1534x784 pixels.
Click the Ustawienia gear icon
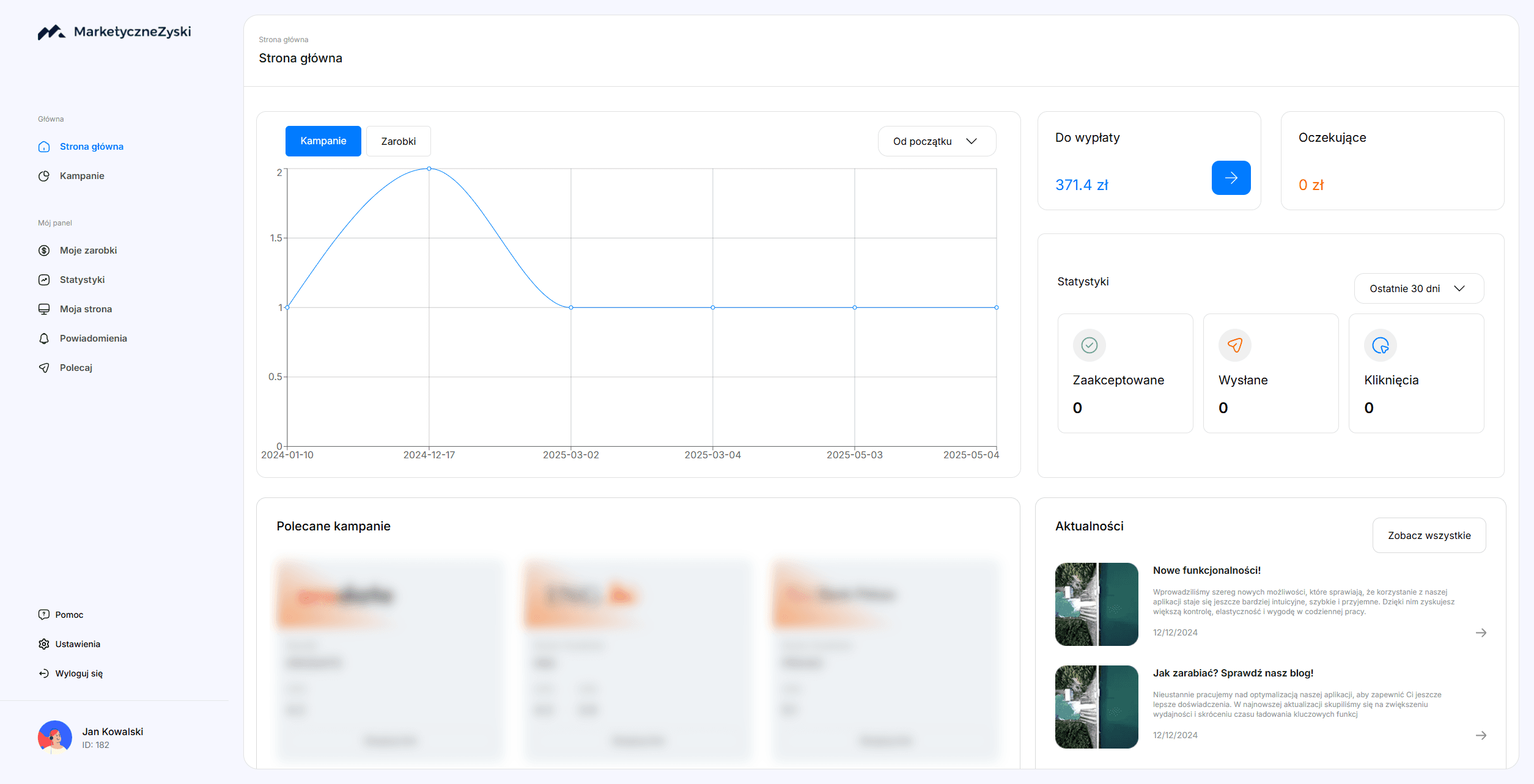[x=44, y=644]
